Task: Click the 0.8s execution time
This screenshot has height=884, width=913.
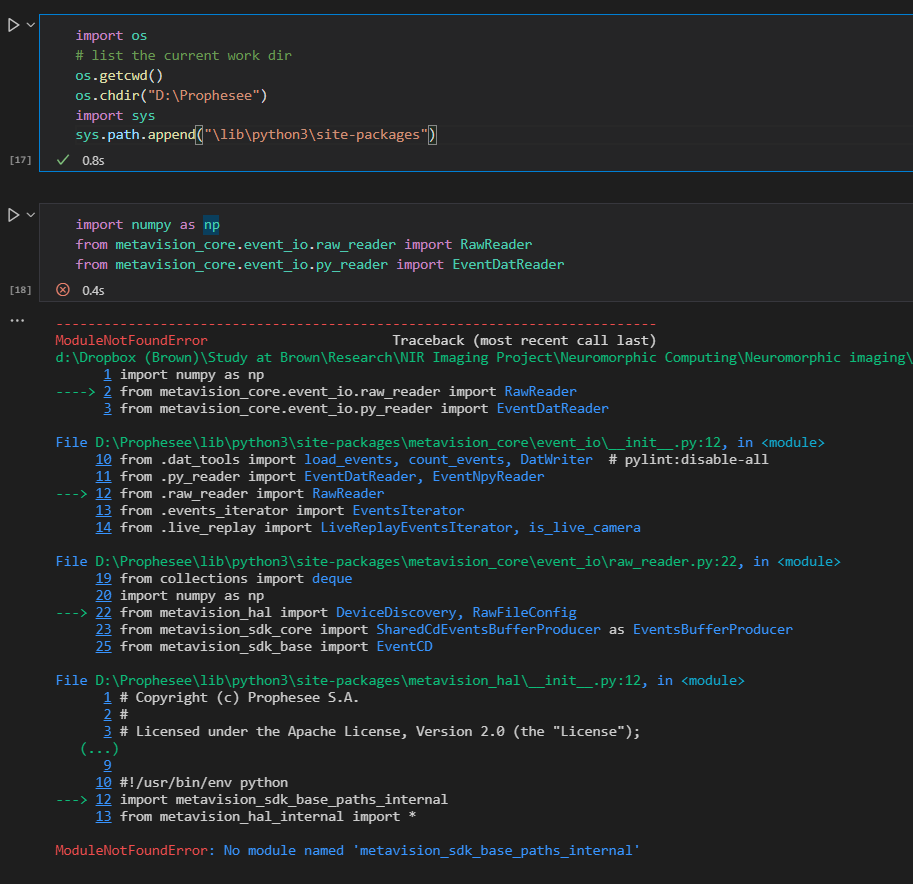Action: (93, 160)
